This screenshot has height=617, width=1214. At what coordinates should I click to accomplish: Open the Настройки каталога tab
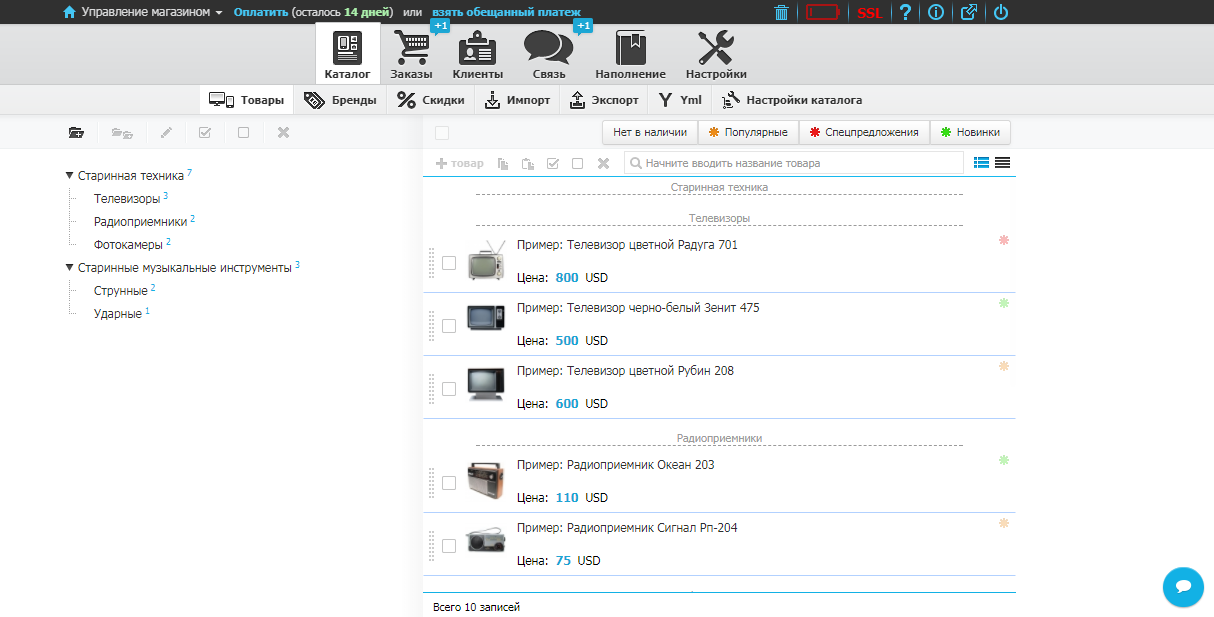[792, 100]
